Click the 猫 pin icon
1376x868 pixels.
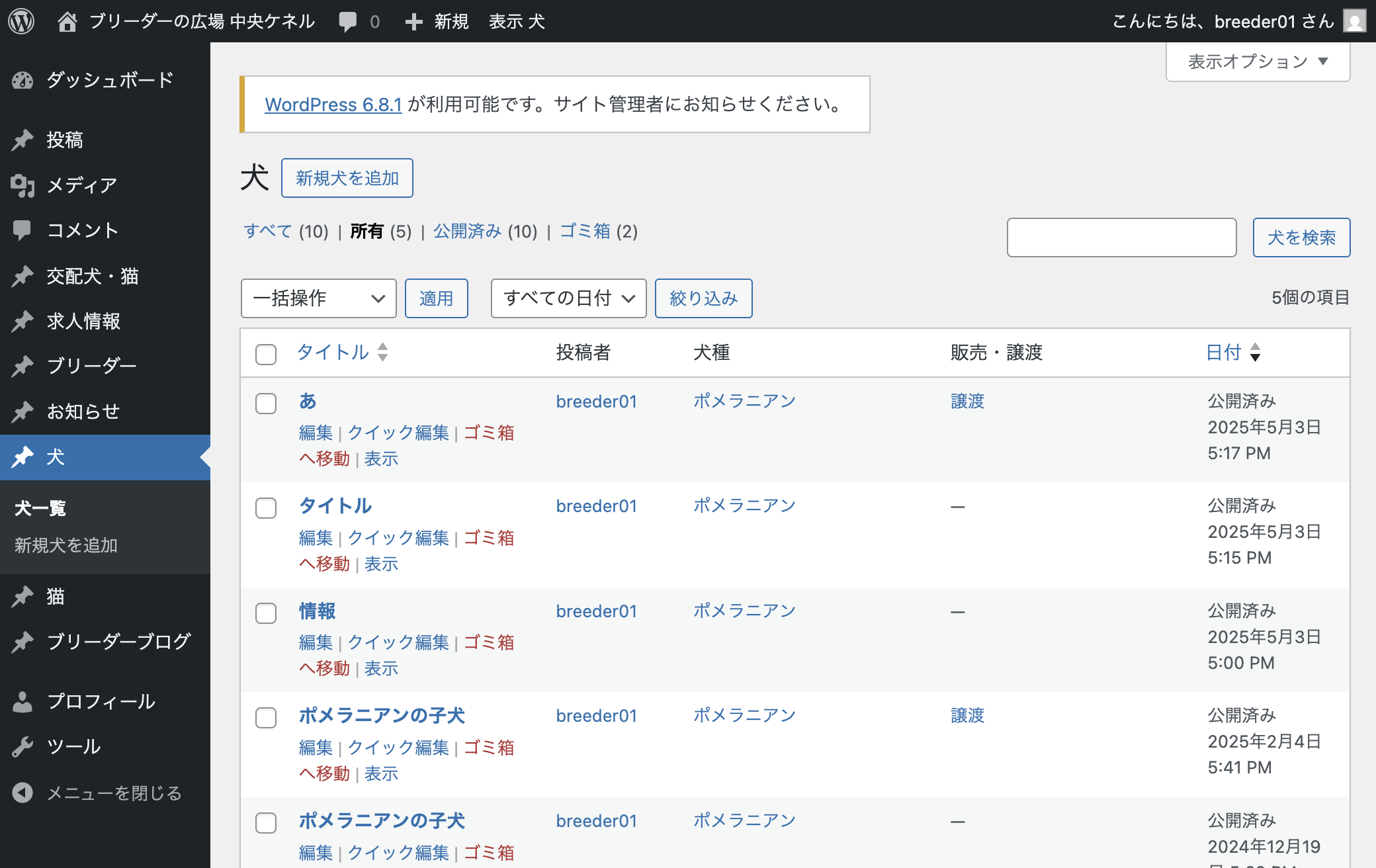pos(22,597)
